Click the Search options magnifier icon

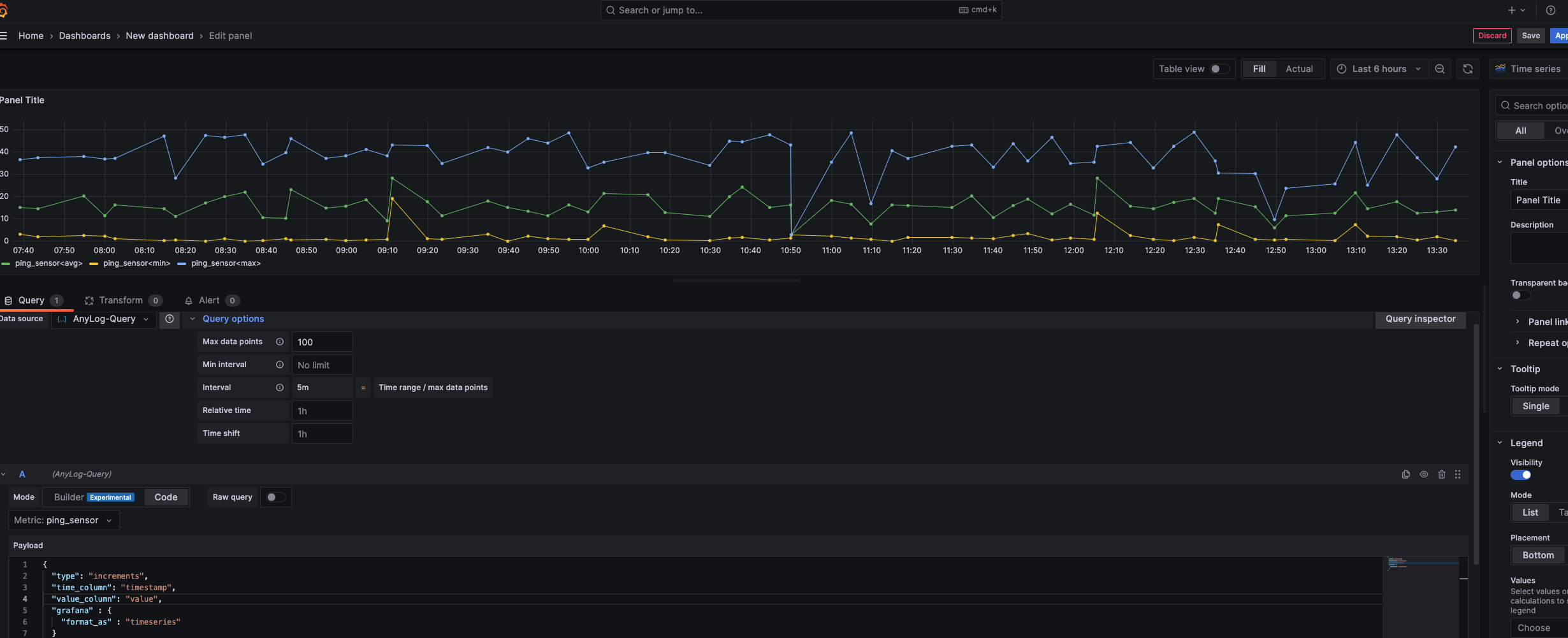1506,106
